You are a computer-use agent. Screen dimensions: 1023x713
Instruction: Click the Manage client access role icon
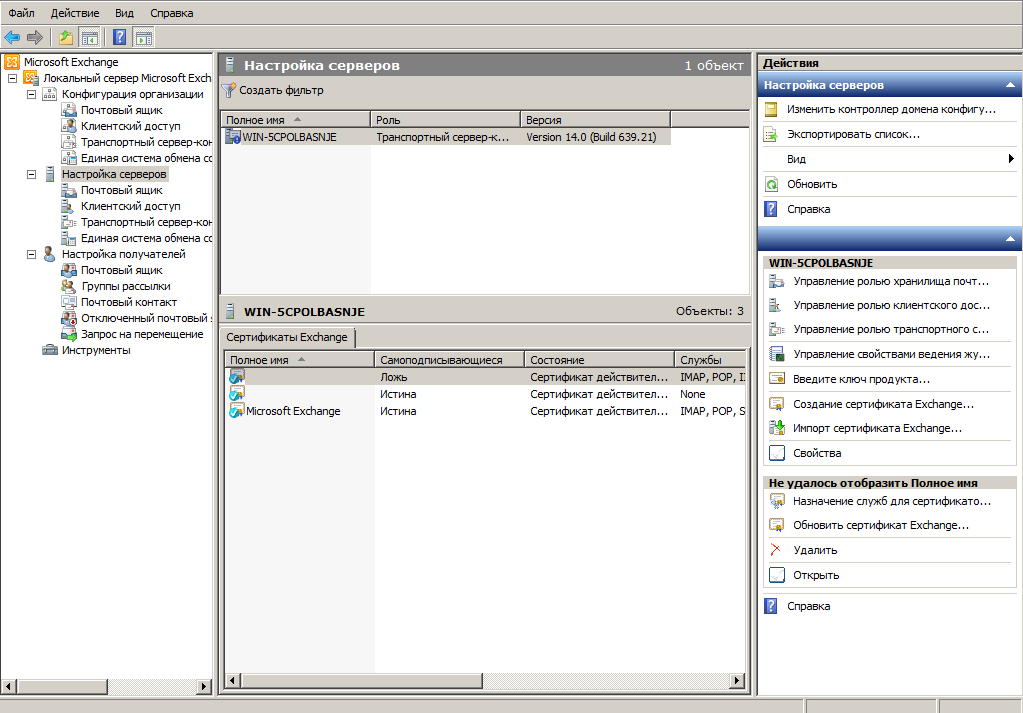tap(776, 305)
